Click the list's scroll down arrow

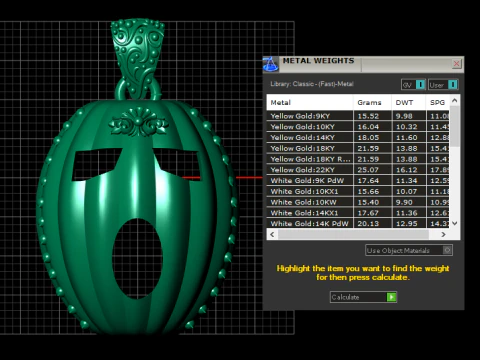coord(455,223)
